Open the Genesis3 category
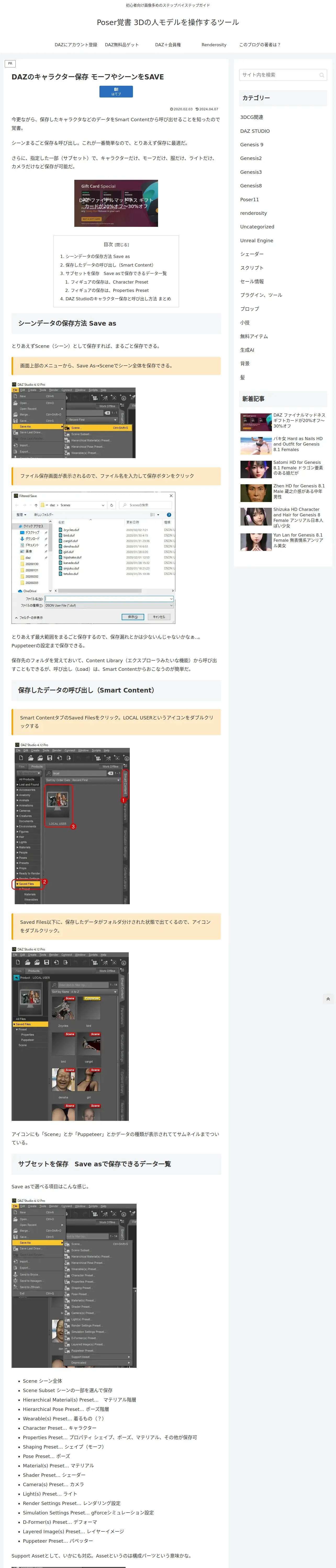Image resolution: width=336 pixels, height=1568 pixels. point(251,172)
